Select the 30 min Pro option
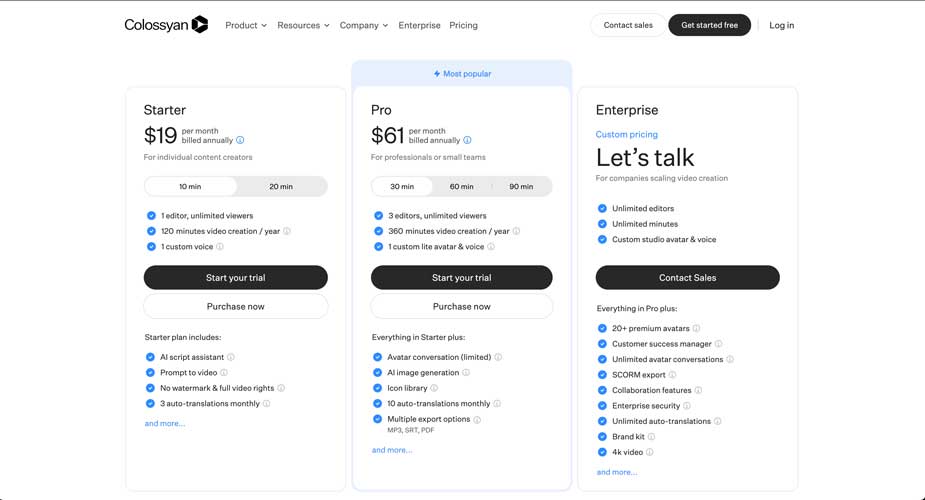The height and width of the screenshot is (500, 925). pyautogui.click(x=402, y=186)
